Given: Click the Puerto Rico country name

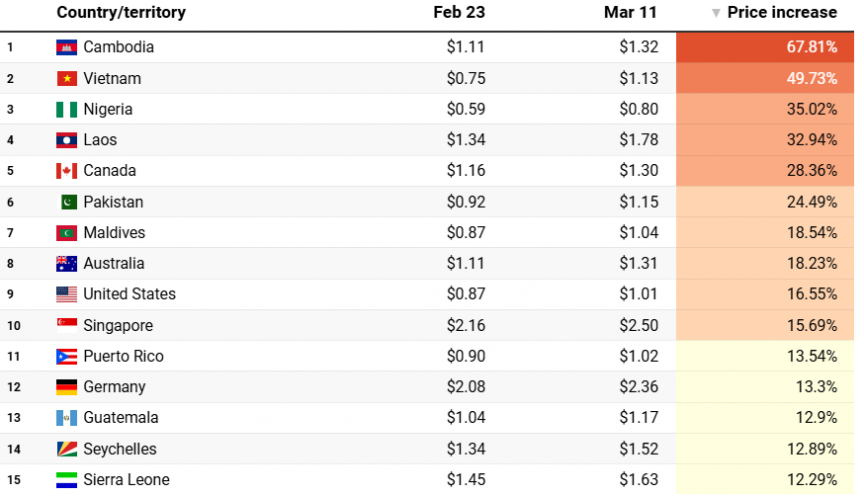Looking at the screenshot, I should click(123, 356).
